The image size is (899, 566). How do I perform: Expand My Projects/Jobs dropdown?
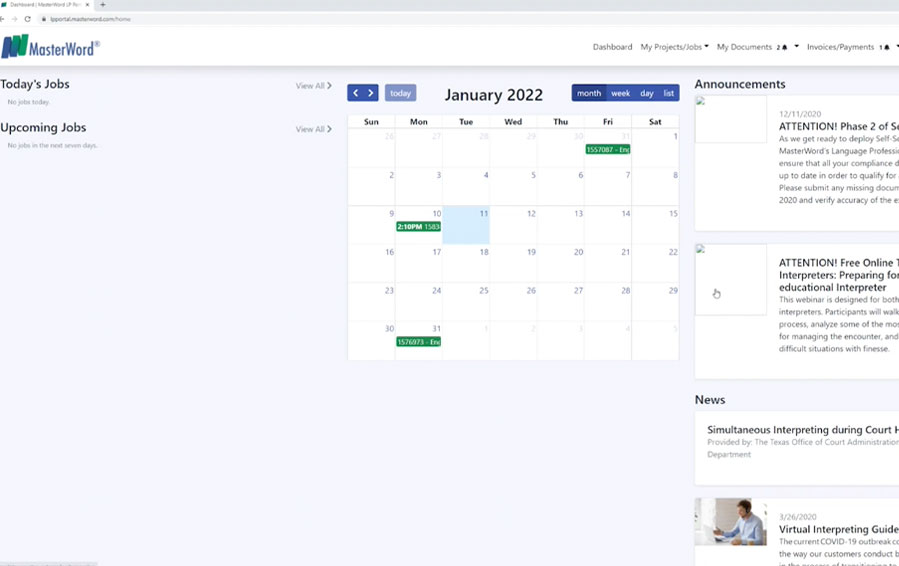pos(674,47)
